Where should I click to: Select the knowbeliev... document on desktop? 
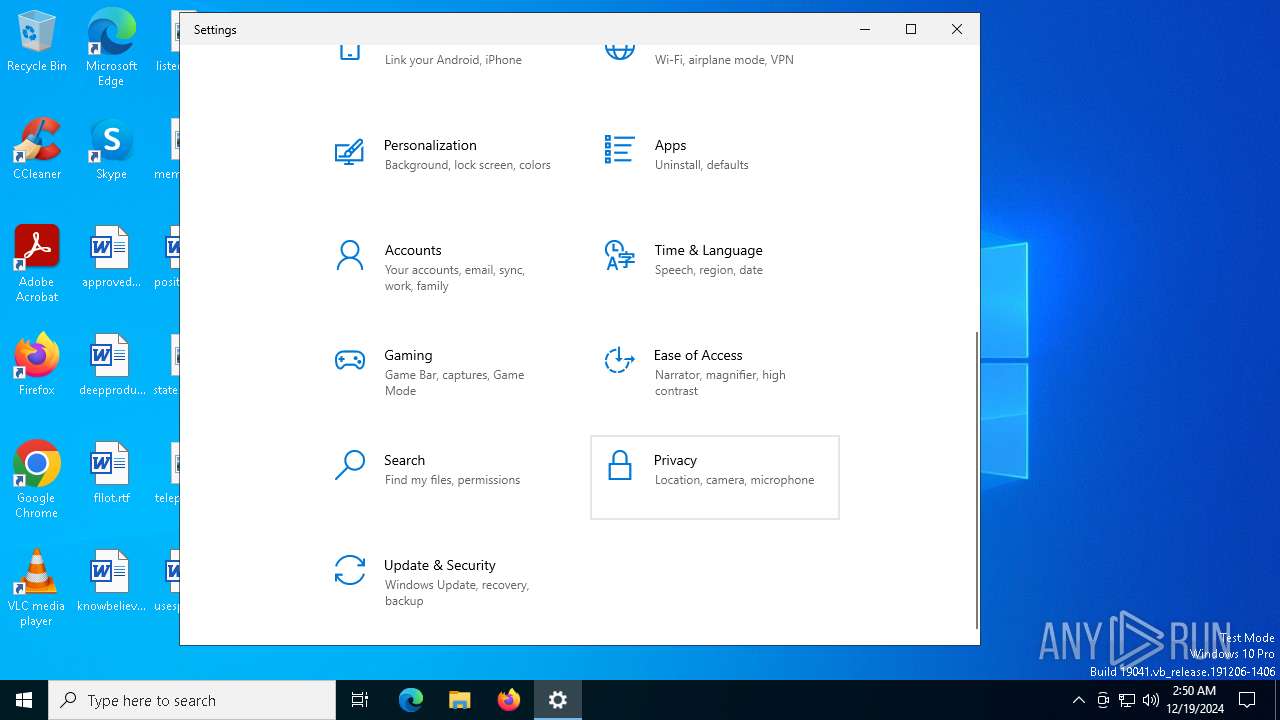[x=111, y=581]
